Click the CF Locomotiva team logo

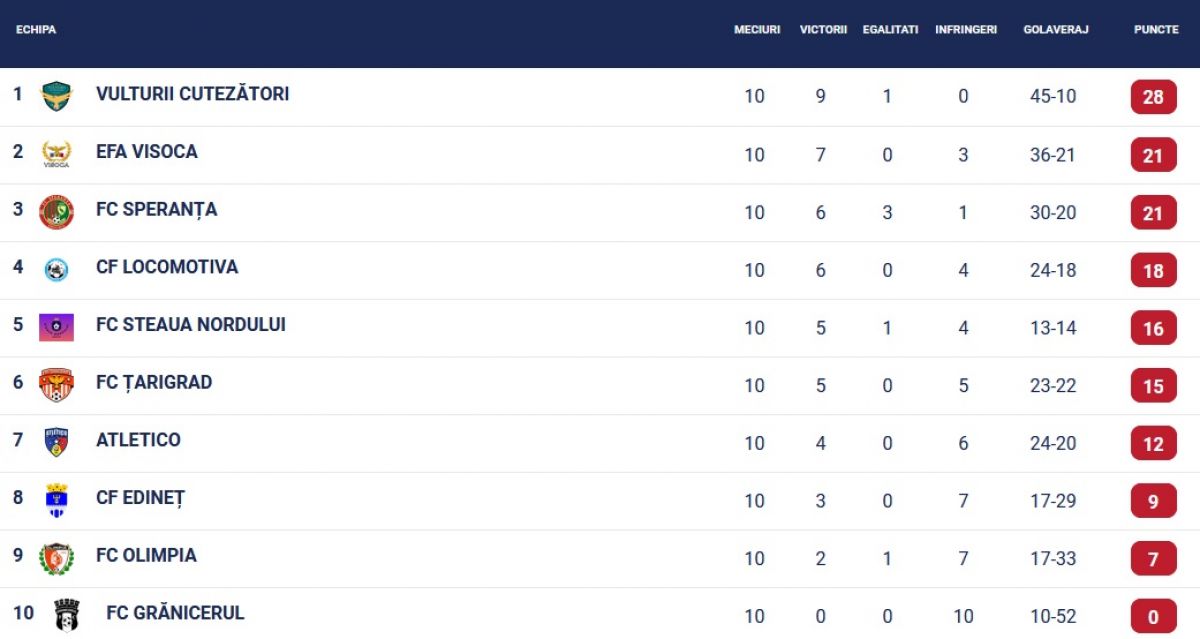click(56, 269)
